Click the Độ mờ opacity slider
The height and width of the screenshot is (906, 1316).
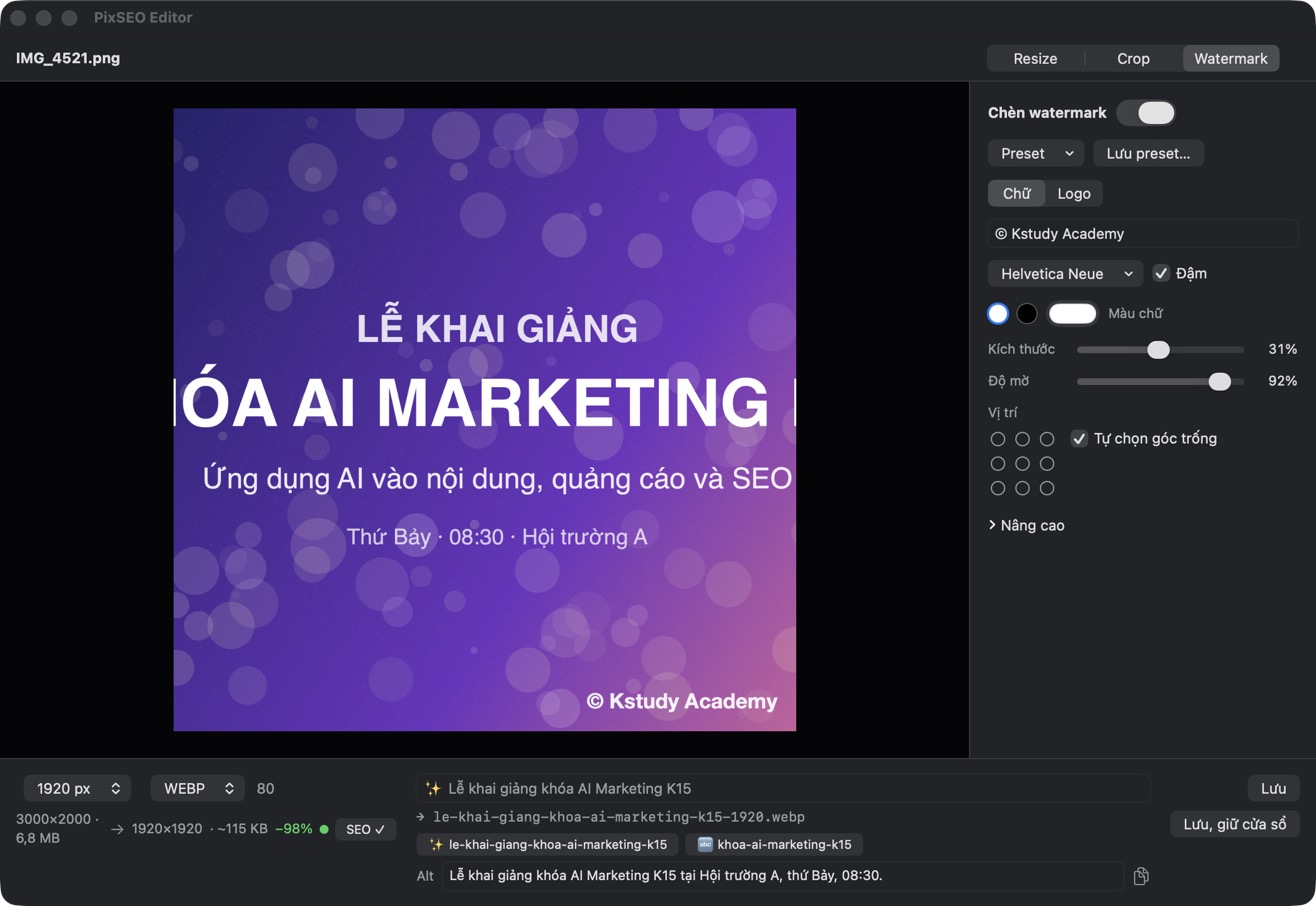[x=1160, y=381]
